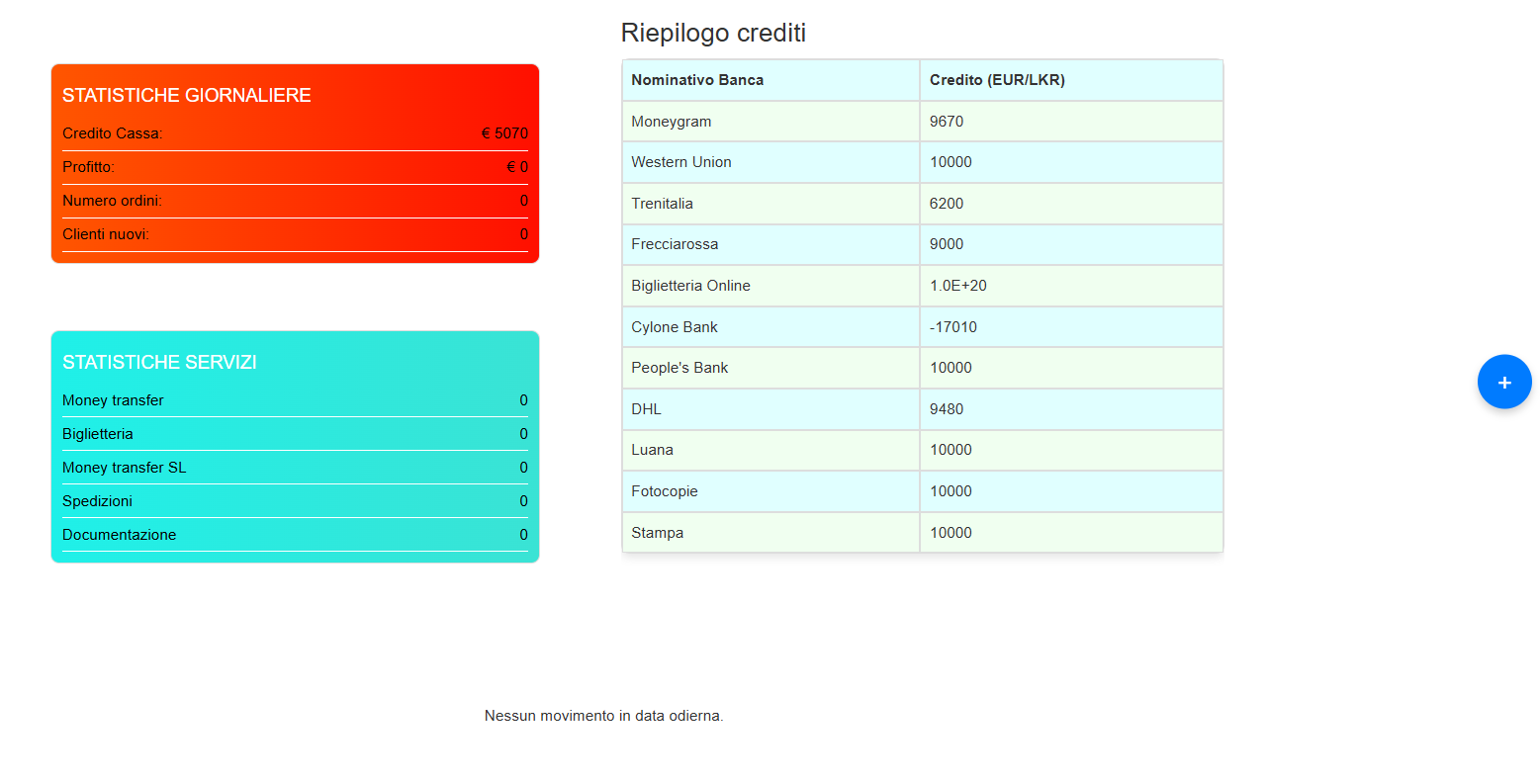Click the blue plus floating button
The width and height of the screenshot is (1540, 784).
point(1503,382)
